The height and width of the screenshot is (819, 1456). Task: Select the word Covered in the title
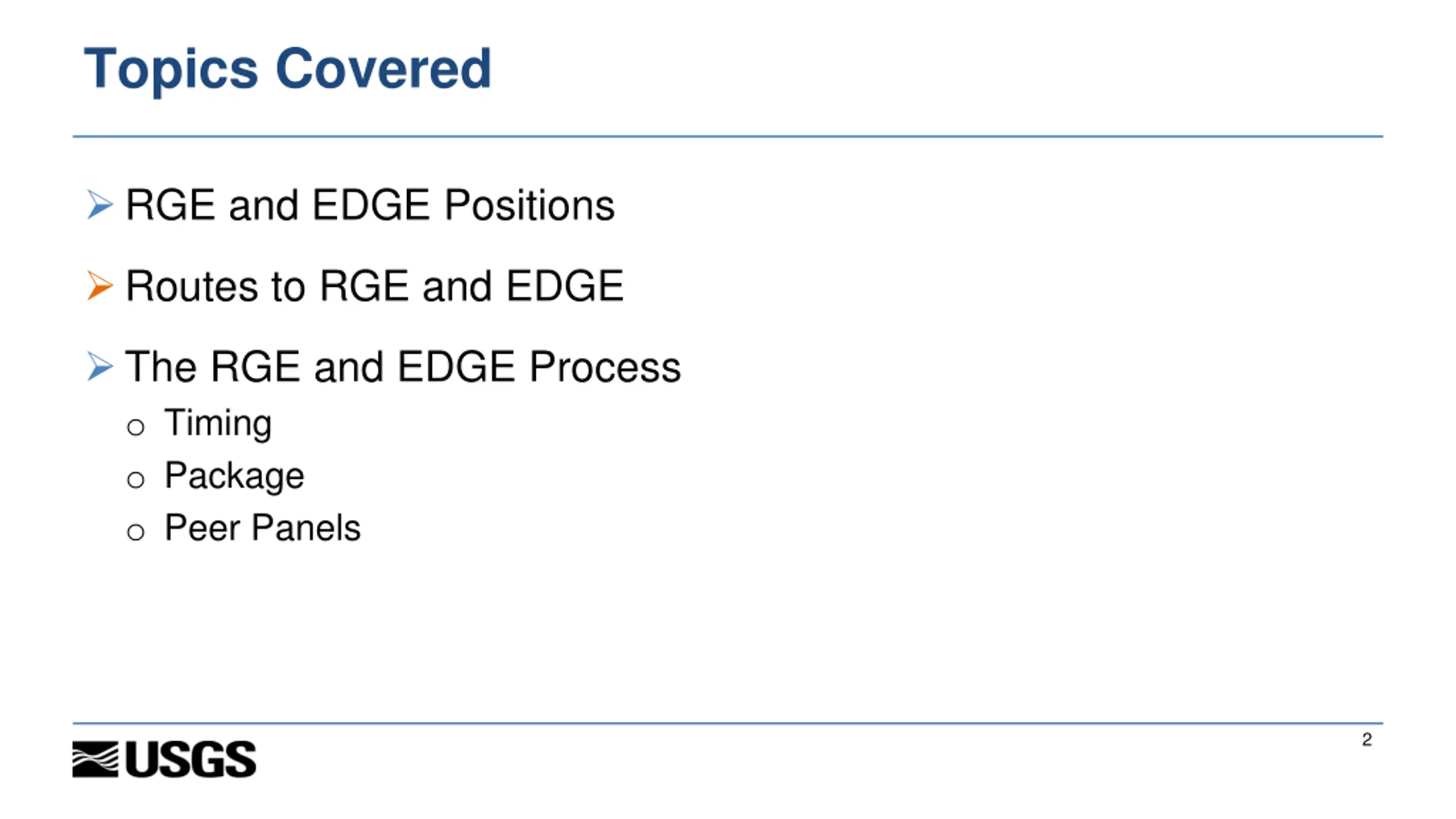click(x=383, y=69)
